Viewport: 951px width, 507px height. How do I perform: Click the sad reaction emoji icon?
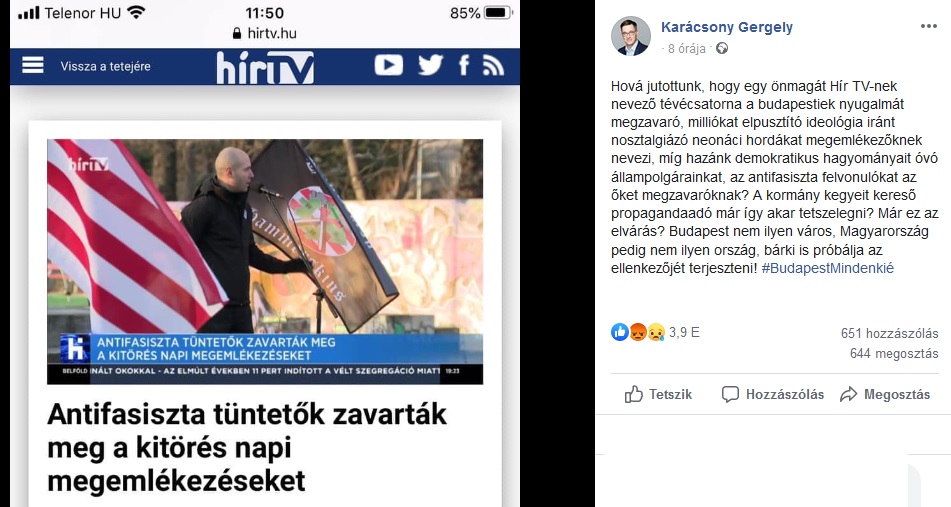coord(656,332)
